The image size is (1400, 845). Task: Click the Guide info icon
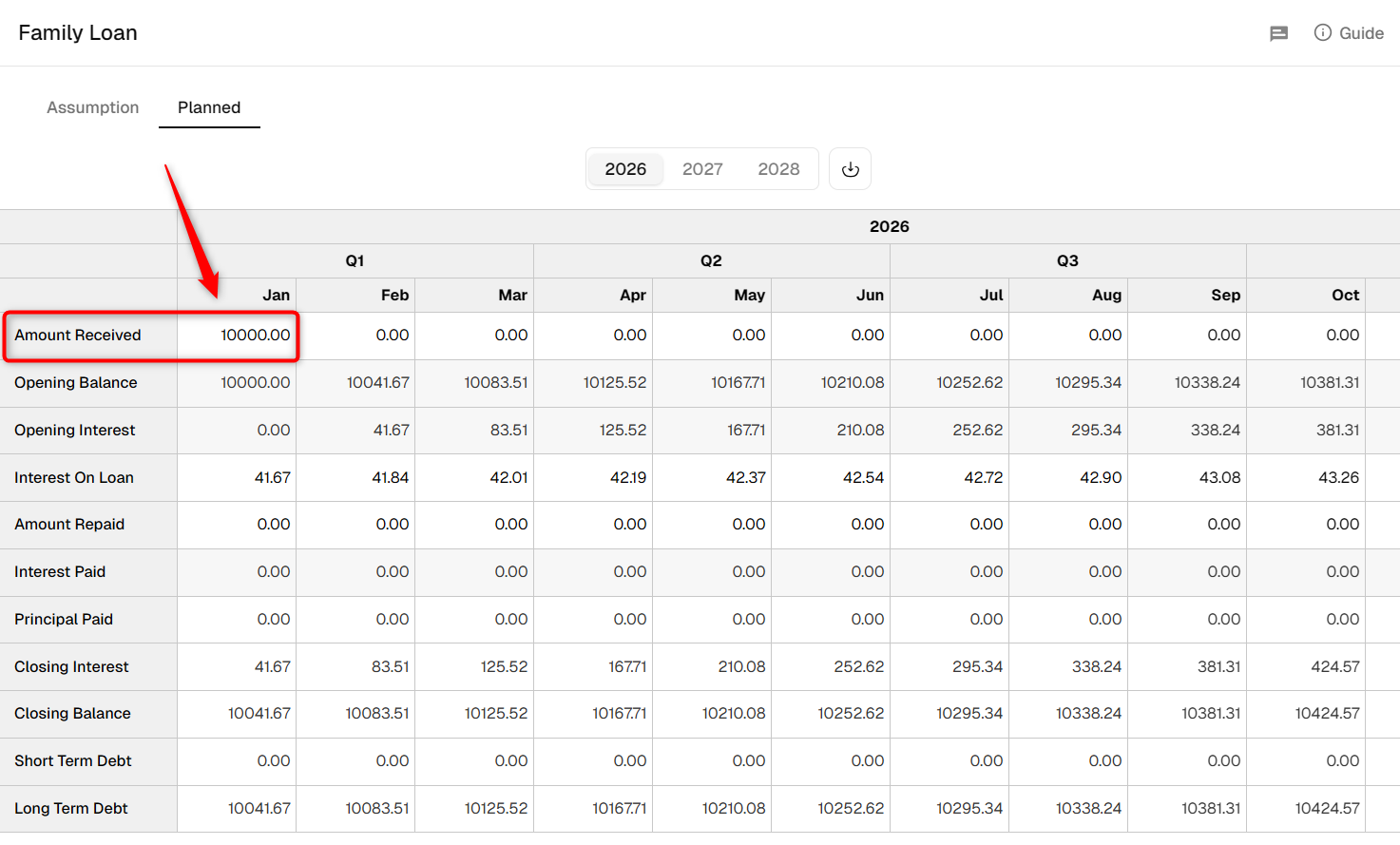[1323, 32]
